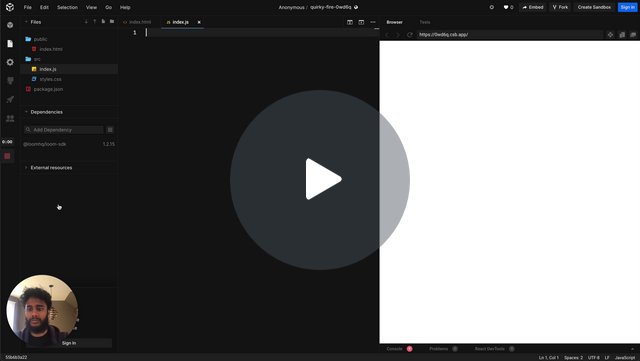Open the Console tab
The height and width of the screenshot is (361, 640).
click(394, 349)
